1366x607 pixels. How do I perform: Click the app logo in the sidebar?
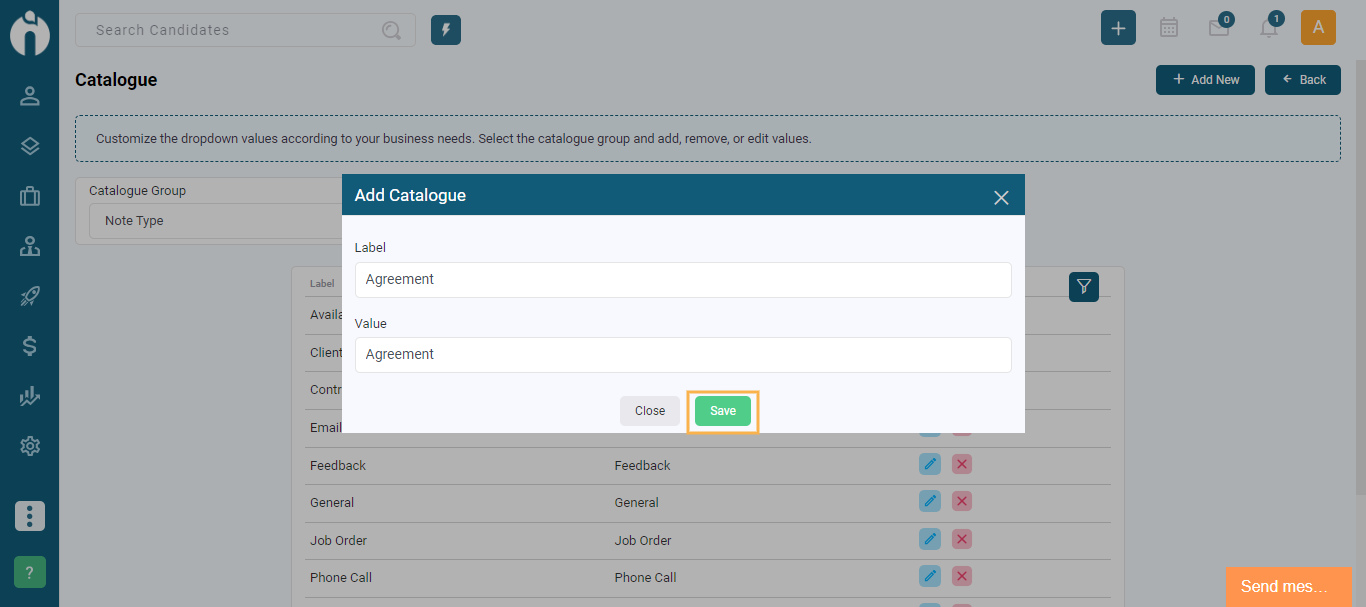tap(30, 32)
